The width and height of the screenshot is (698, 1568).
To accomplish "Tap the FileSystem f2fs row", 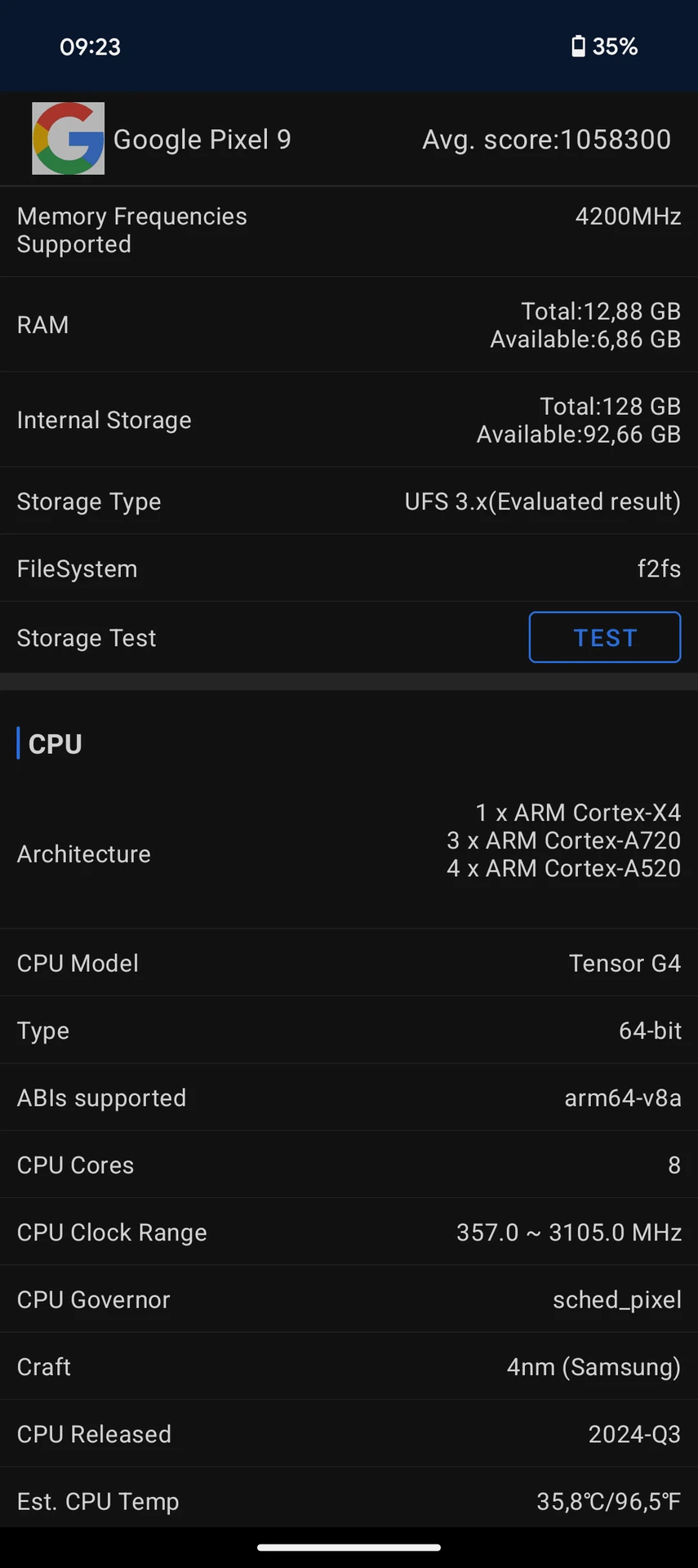I will [349, 568].
